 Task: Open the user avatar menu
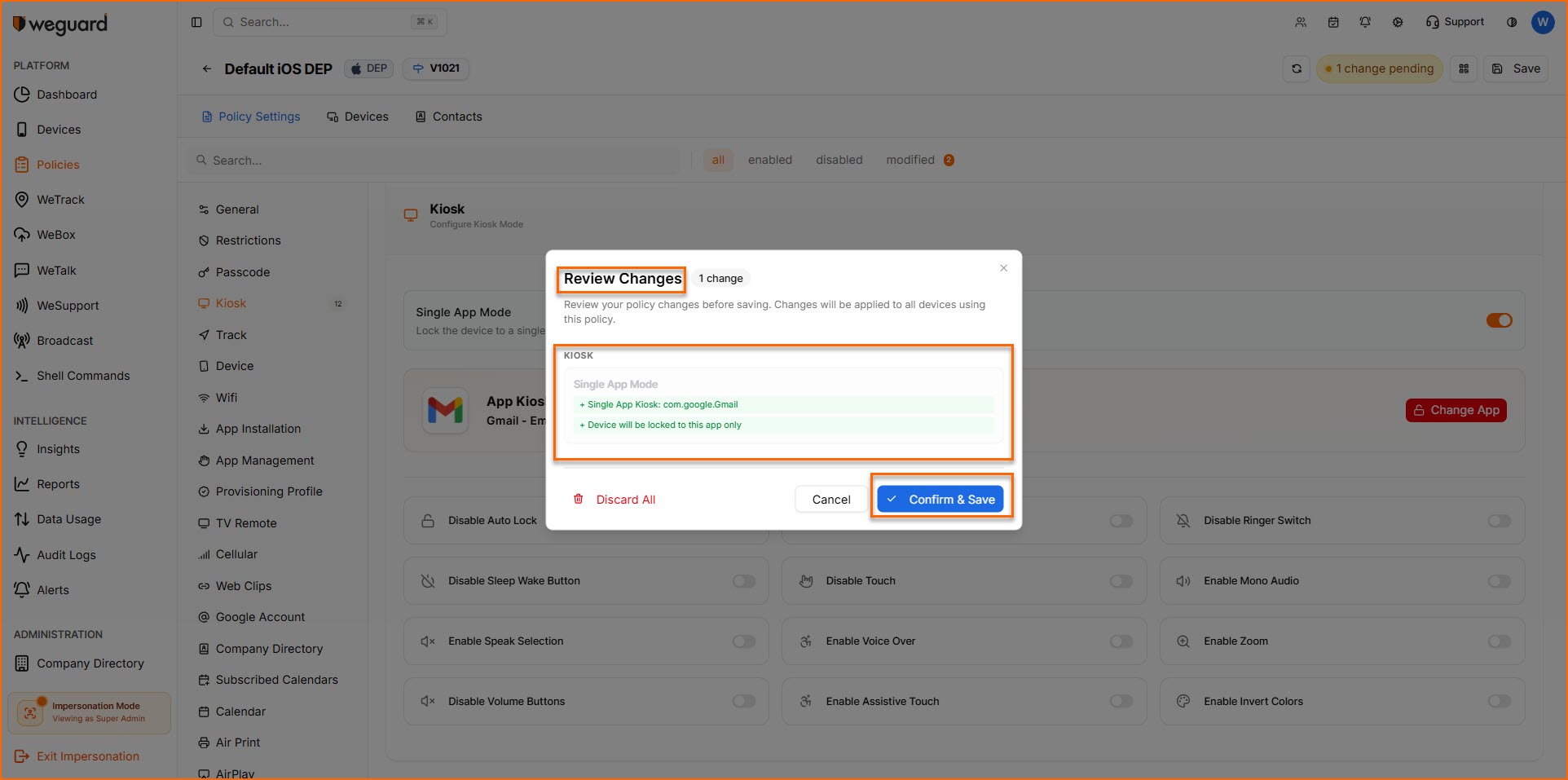[1543, 22]
